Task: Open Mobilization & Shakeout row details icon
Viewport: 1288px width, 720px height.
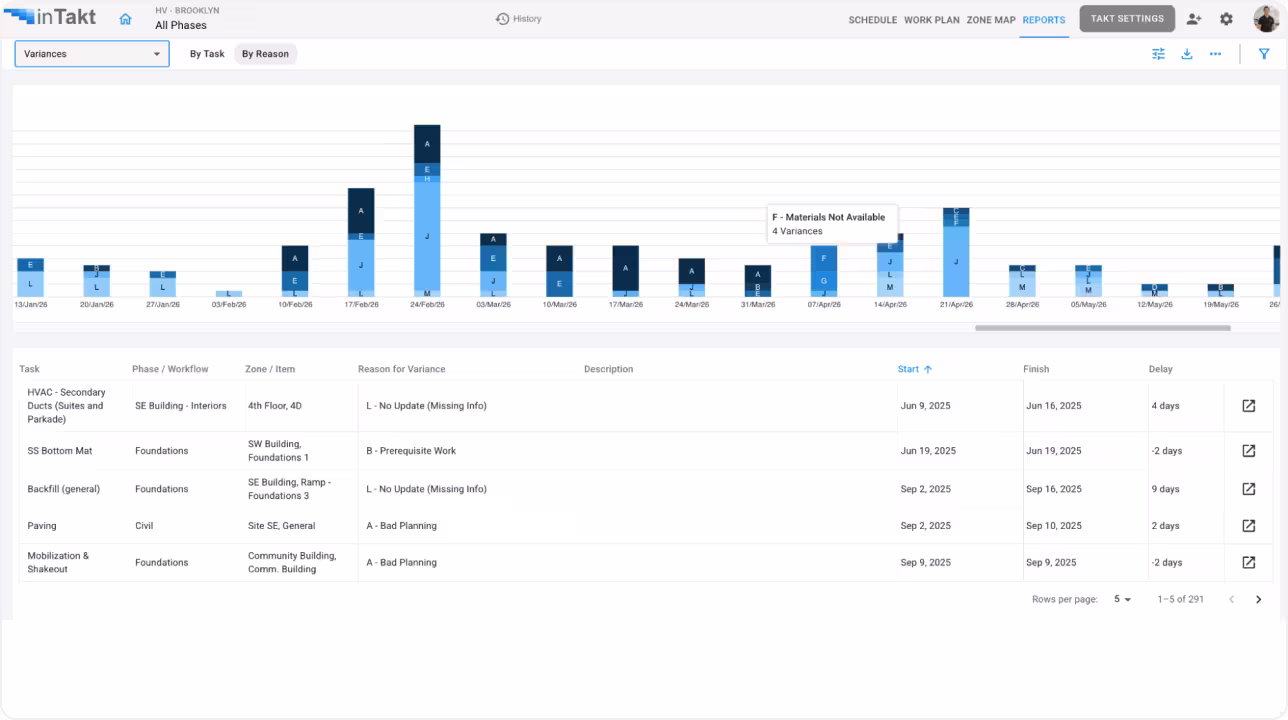Action: [1248, 562]
